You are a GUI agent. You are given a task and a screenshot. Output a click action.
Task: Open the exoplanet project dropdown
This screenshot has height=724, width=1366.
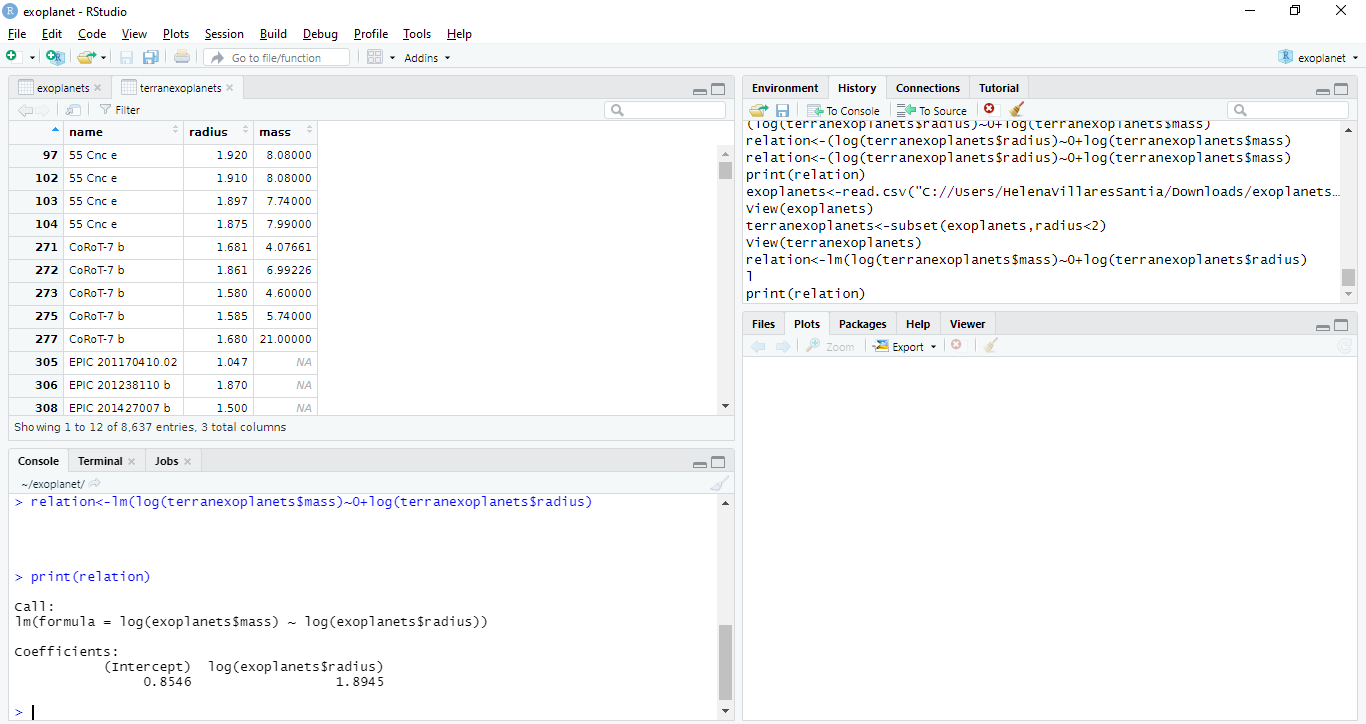1320,57
